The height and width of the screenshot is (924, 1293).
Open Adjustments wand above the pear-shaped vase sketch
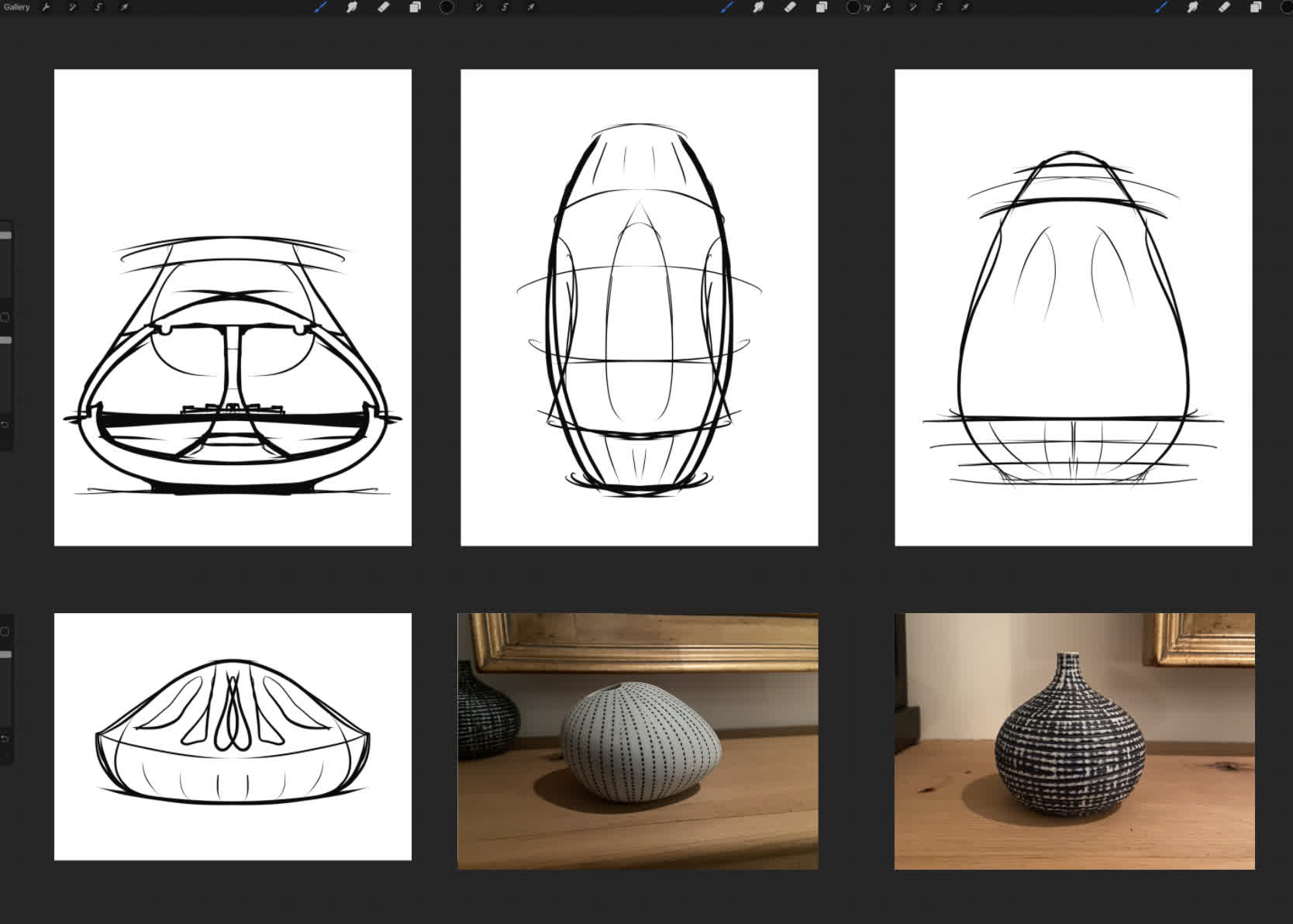pos(913,7)
